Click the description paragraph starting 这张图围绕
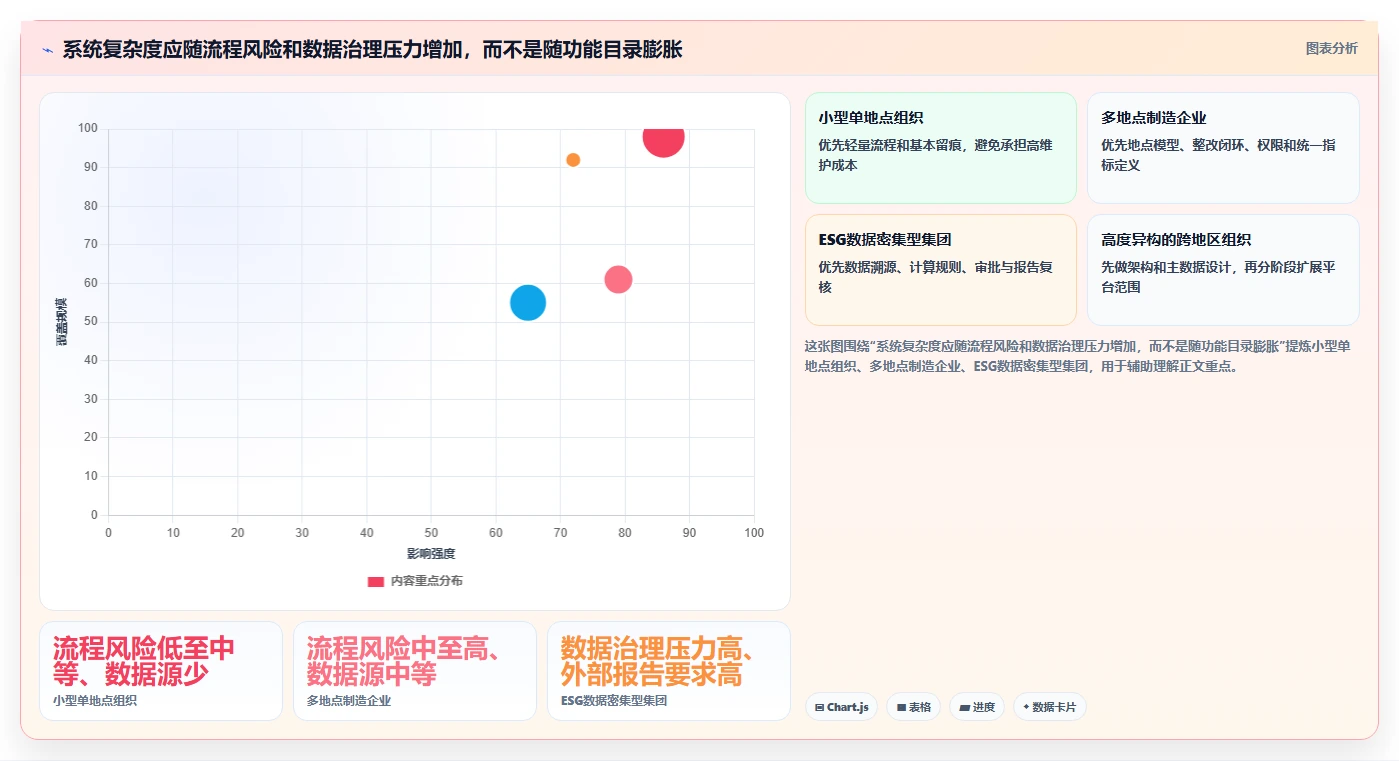 [x=1080, y=356]
